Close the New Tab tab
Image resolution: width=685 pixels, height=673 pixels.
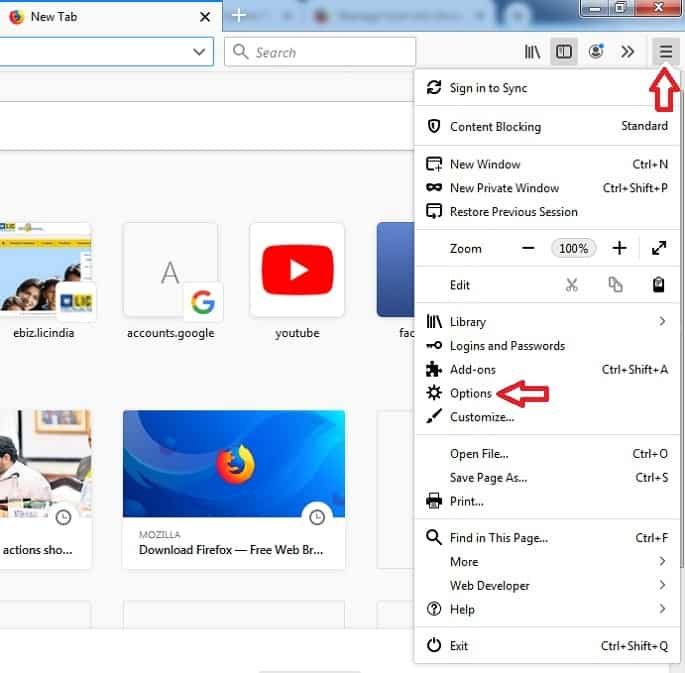(204, 17)
